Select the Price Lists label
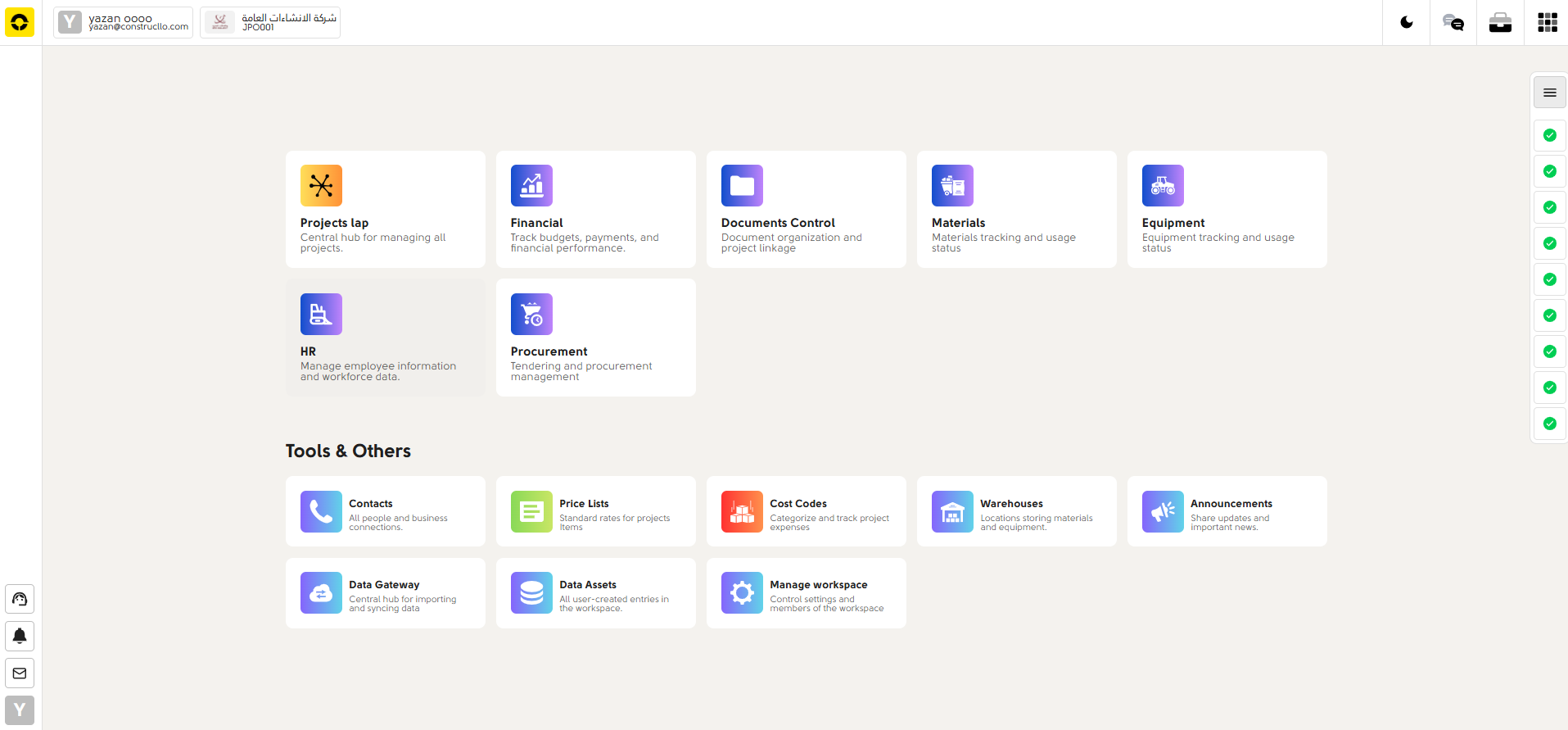The height and width of the screenshot is (730, 1568). (x=584, y=504)
